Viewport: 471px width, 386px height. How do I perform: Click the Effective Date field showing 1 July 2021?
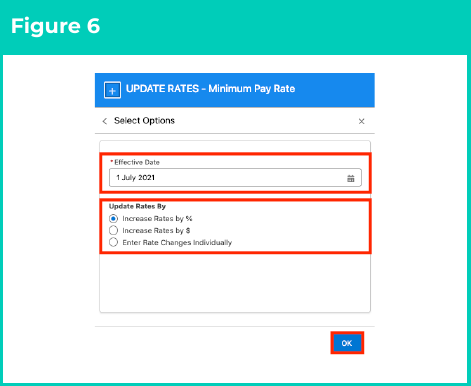point(235,178)
